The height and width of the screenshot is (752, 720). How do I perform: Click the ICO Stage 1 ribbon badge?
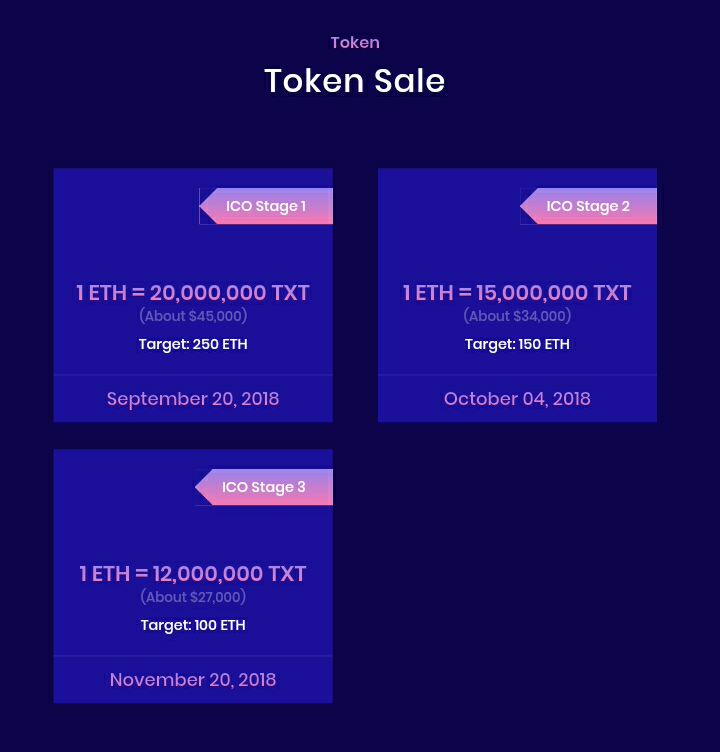point(266,206)
